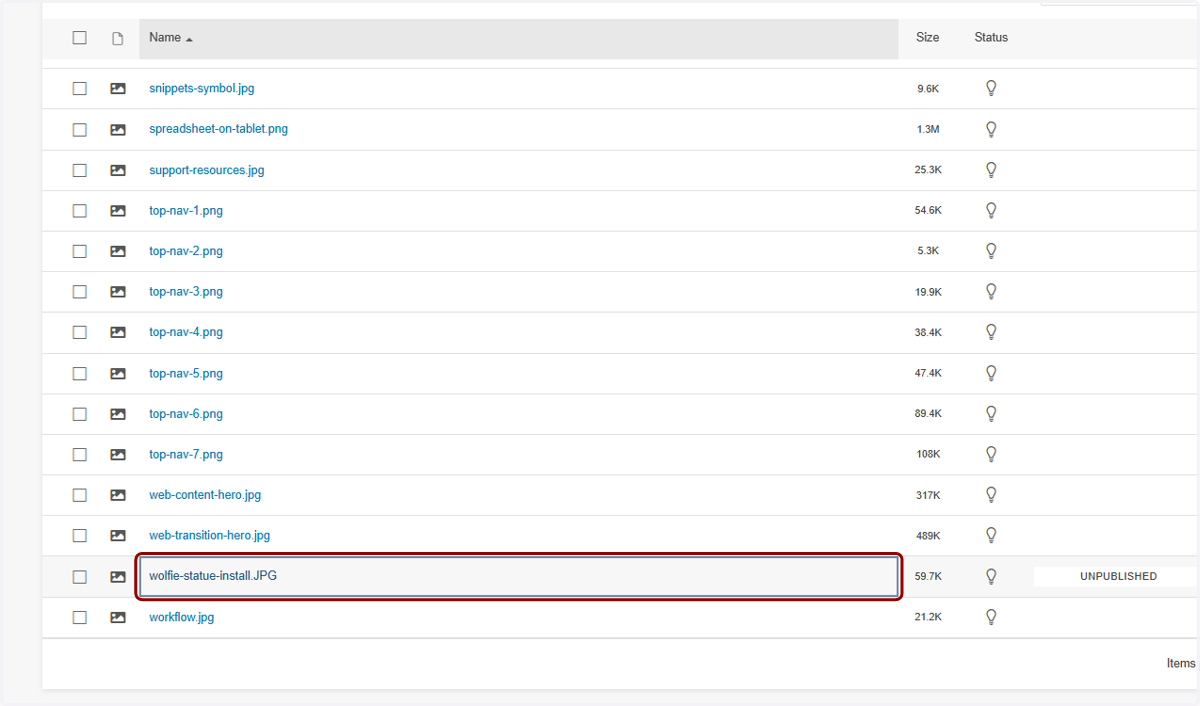Click the 317K size value

[928, 495]
